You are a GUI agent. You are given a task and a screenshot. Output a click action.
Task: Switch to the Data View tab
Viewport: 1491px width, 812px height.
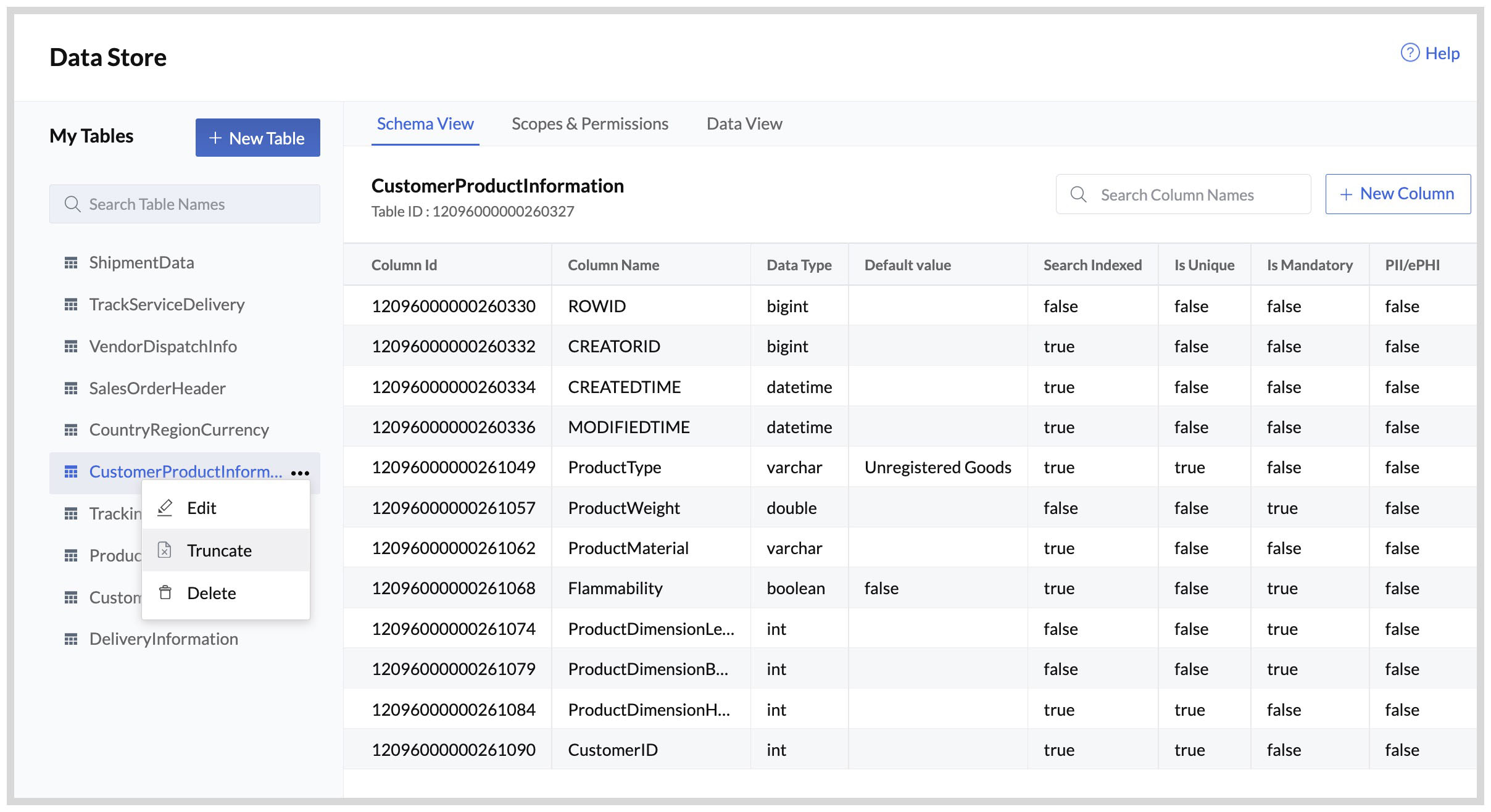pyautogui.click(x=744, y=123)
